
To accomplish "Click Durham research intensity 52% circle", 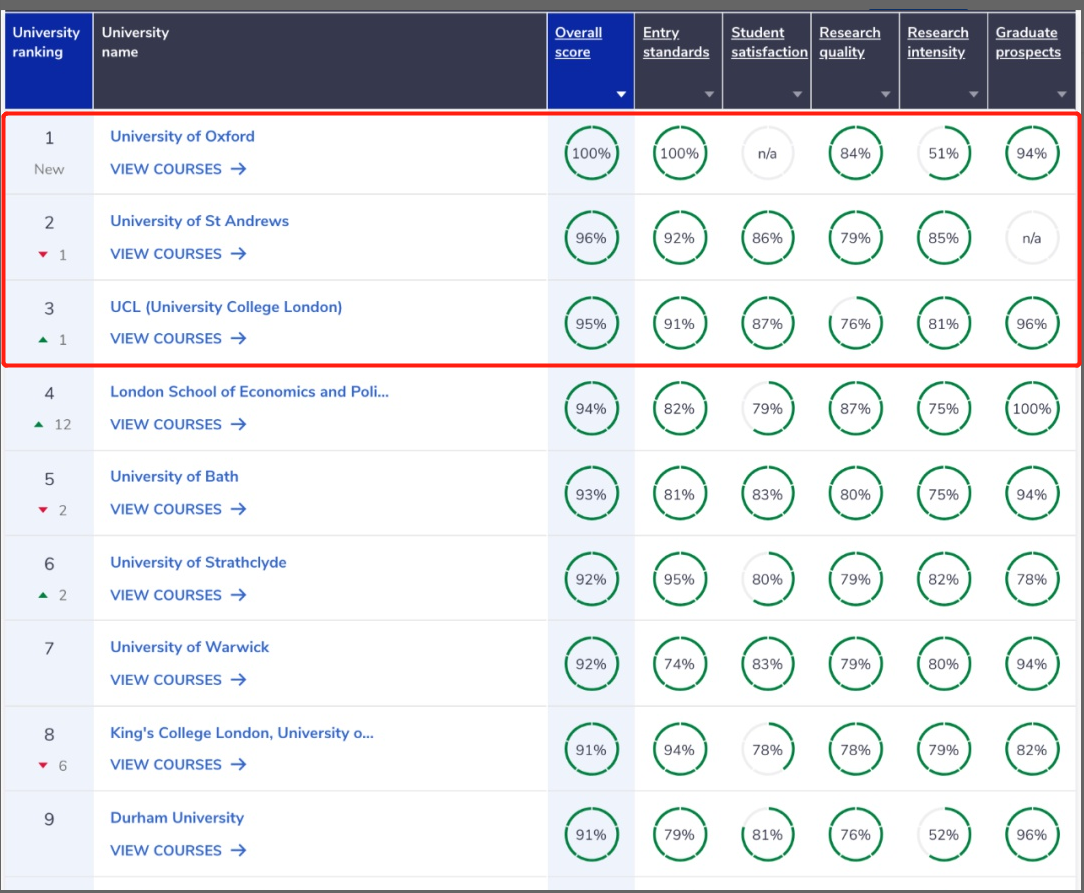I will (x=944, y=834).
